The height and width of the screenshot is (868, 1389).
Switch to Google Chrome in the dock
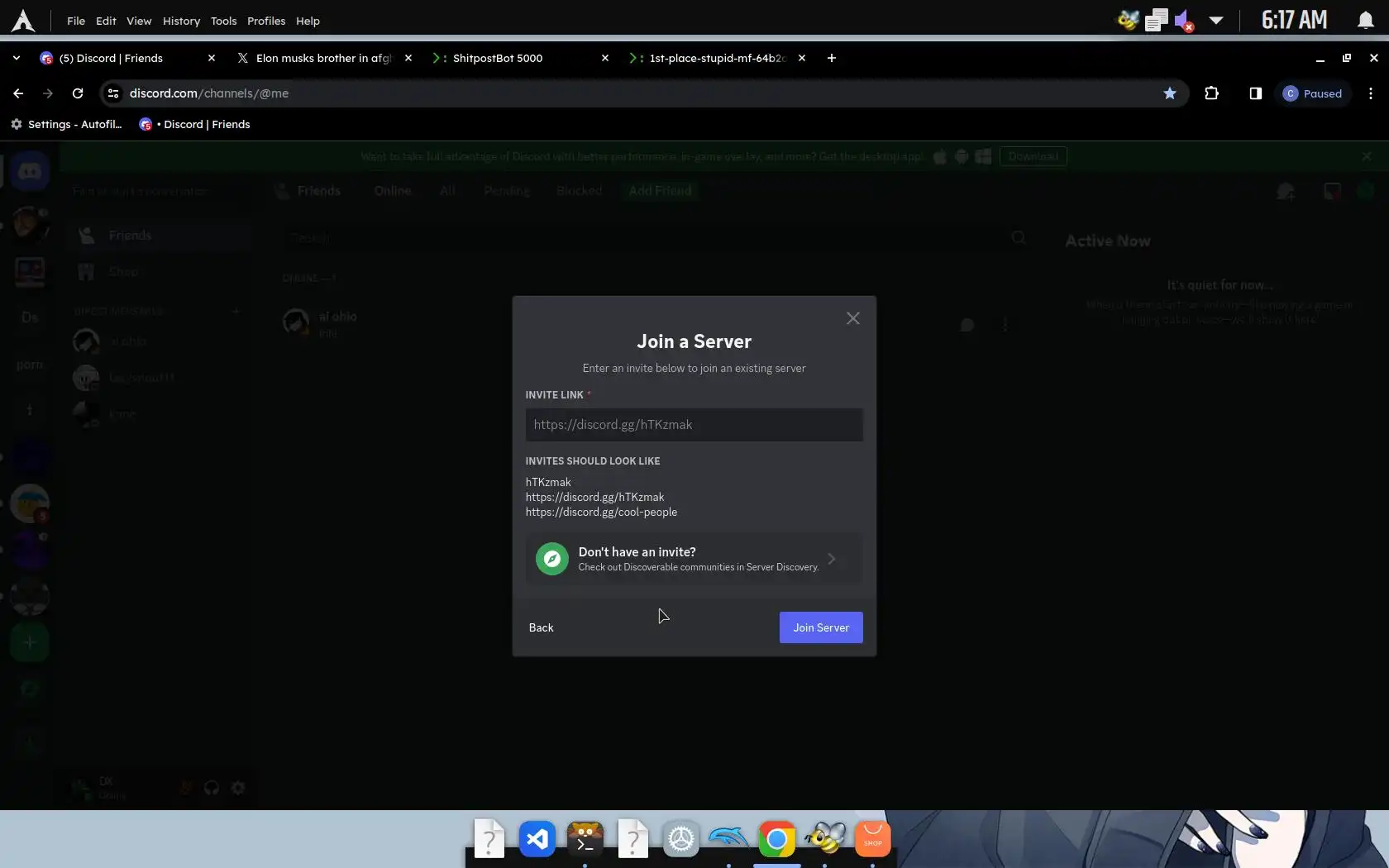tap(777, 840)
